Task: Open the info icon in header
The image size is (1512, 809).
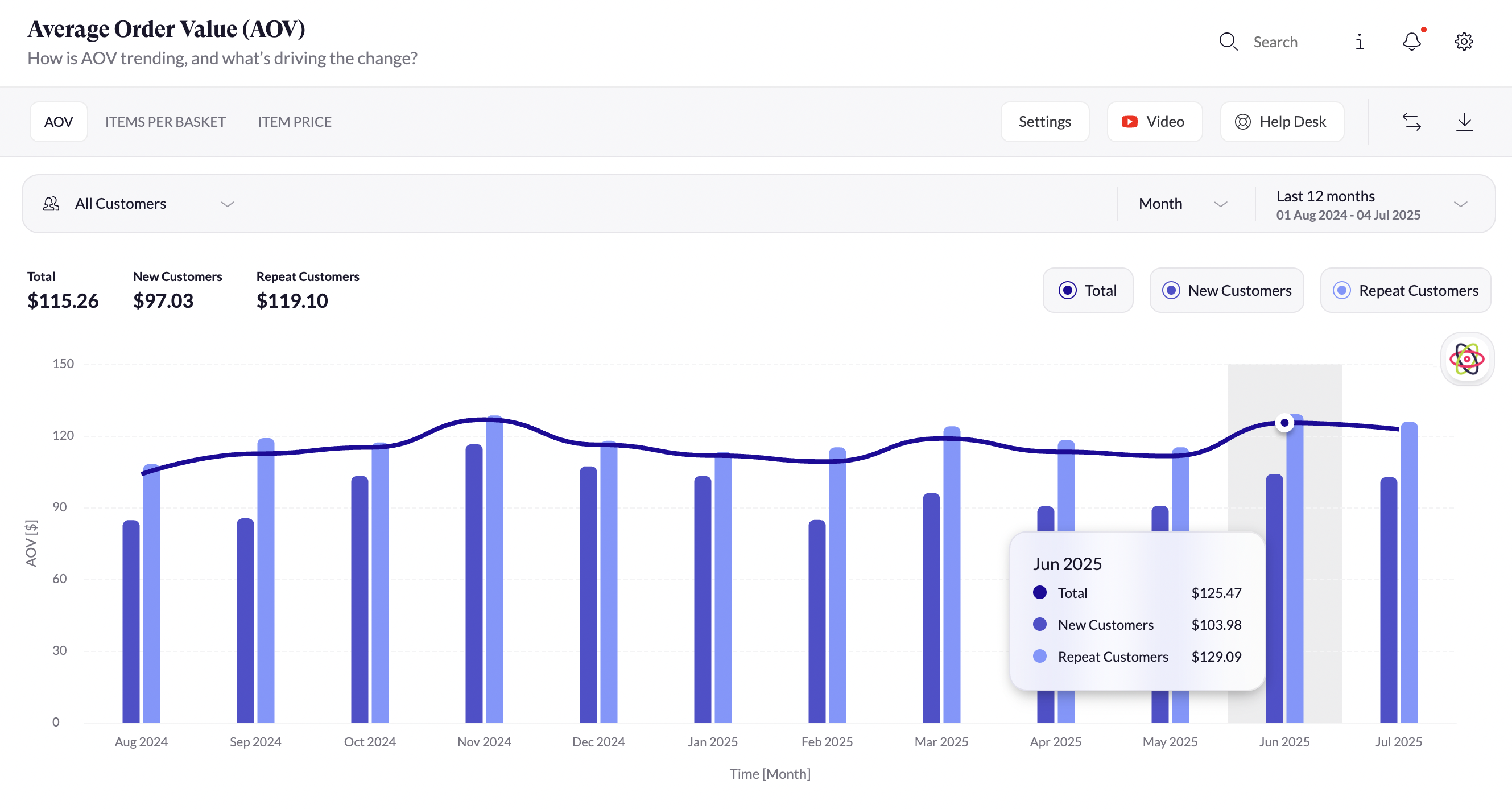Action: (x=1360, y=42)
